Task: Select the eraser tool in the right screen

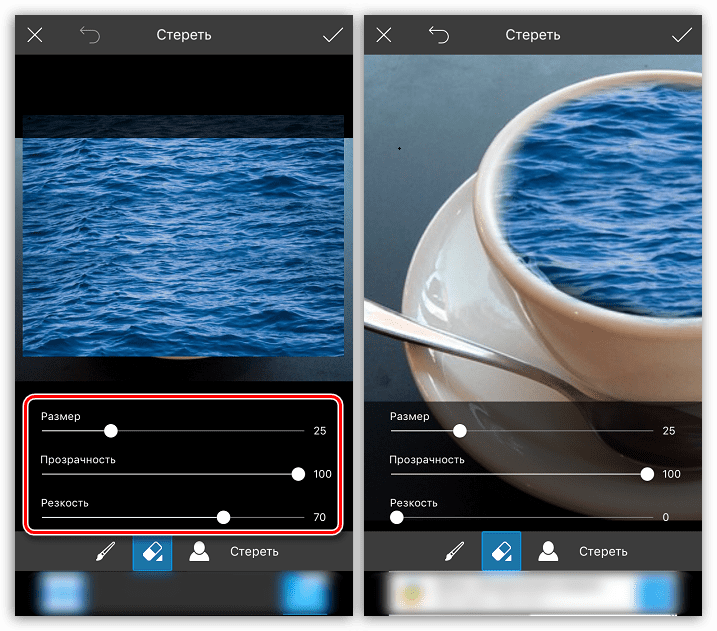Action: click(501, 551)
